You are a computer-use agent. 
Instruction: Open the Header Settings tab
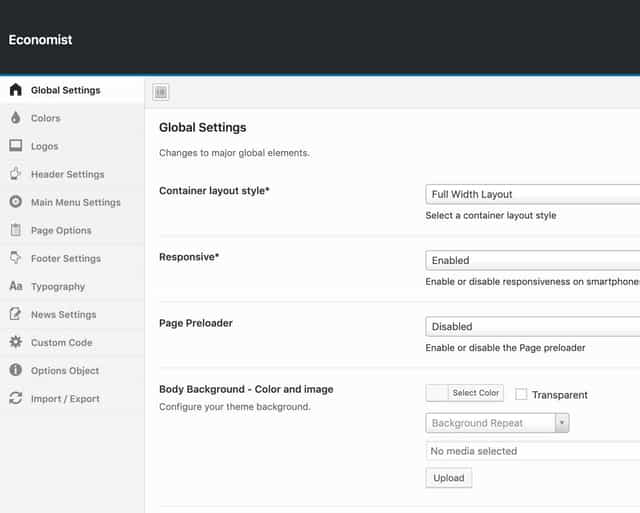72,174
